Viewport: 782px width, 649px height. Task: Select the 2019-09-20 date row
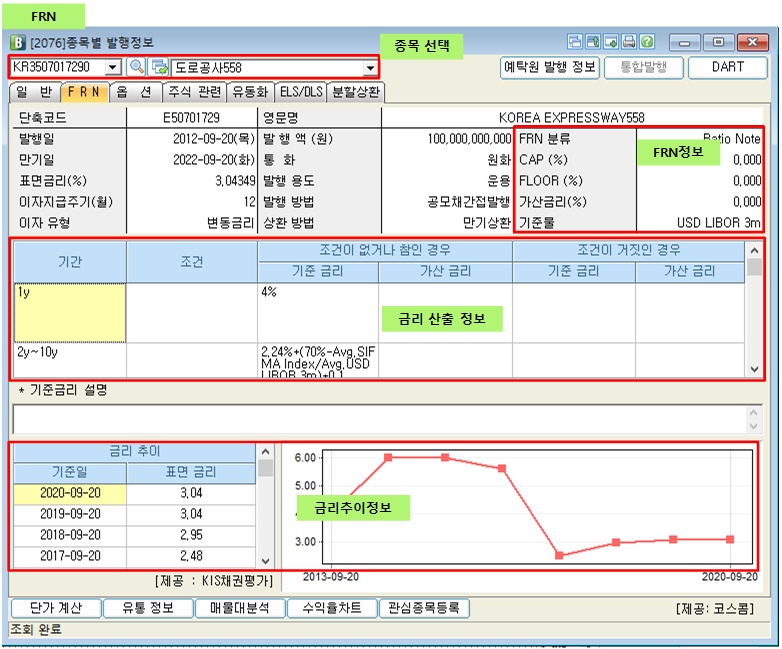[x=70, y=514]
